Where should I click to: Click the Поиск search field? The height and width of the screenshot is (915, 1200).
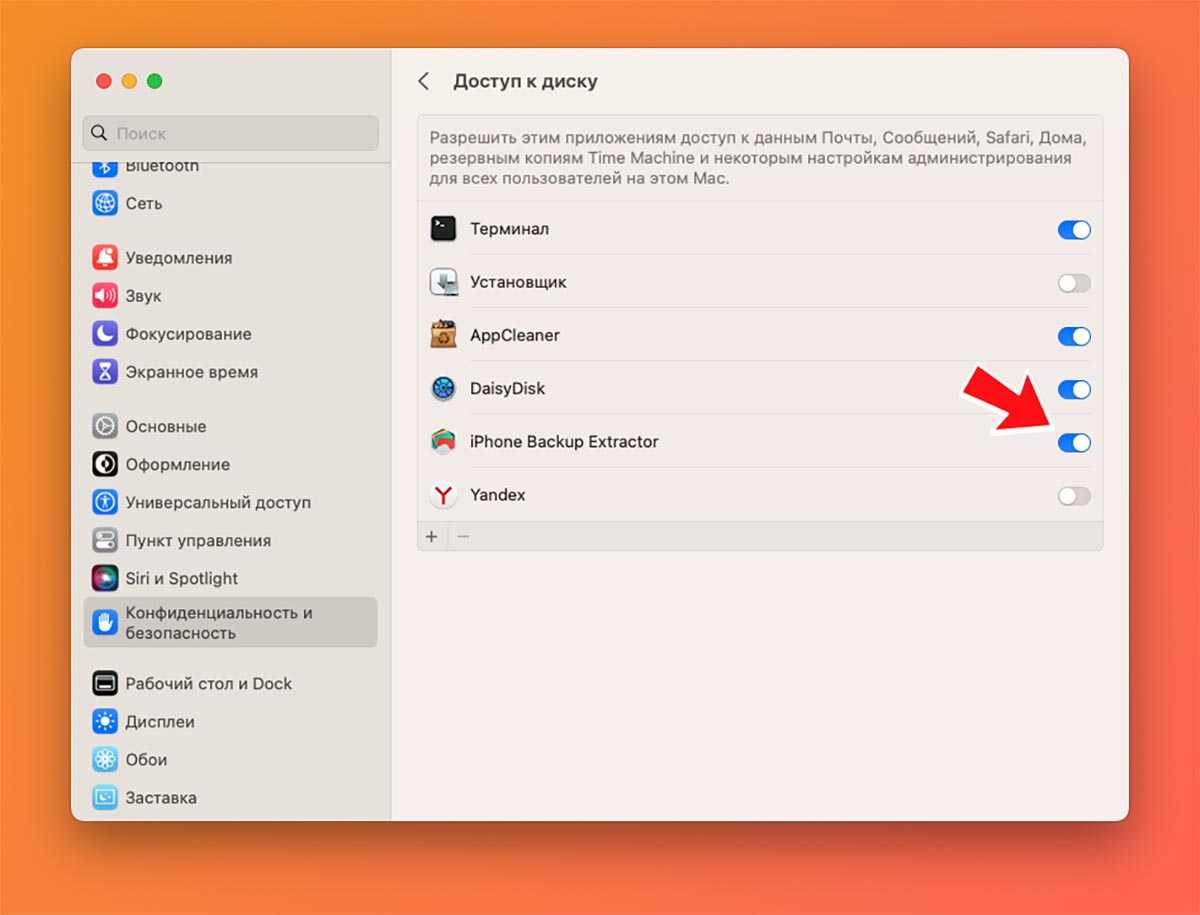pyautogui.click(x=230, y=133)
